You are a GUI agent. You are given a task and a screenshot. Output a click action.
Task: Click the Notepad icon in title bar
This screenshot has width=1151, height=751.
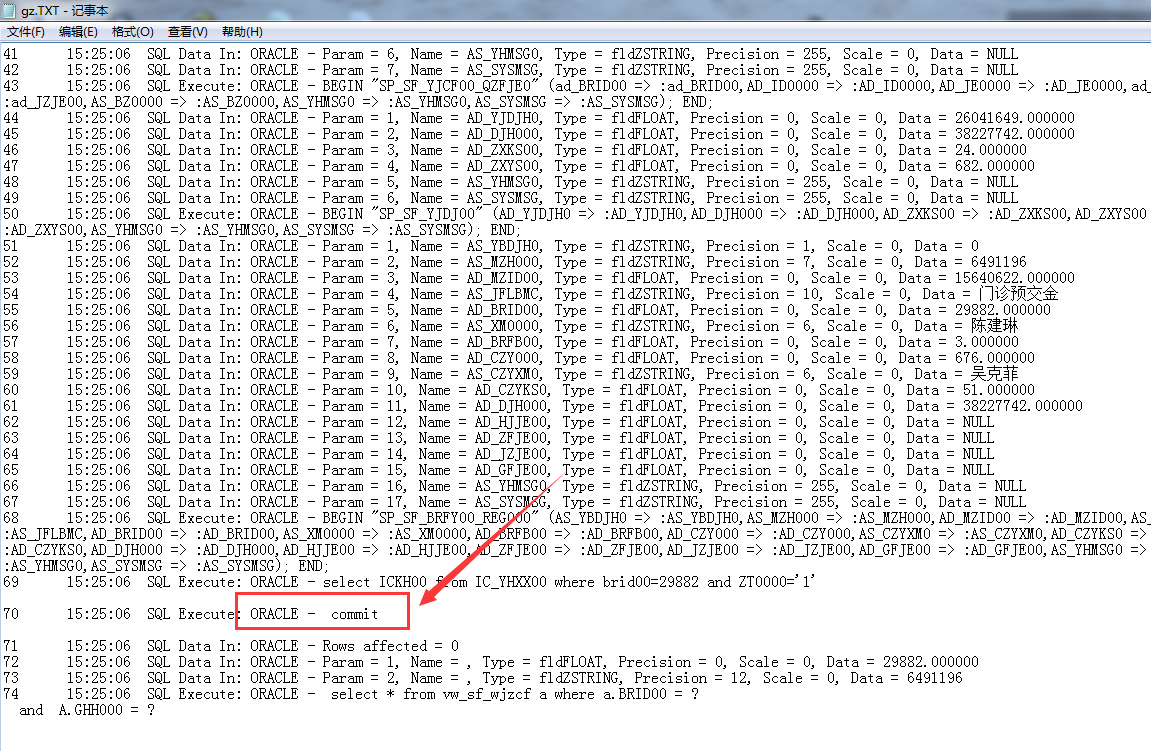coord(10,10)
